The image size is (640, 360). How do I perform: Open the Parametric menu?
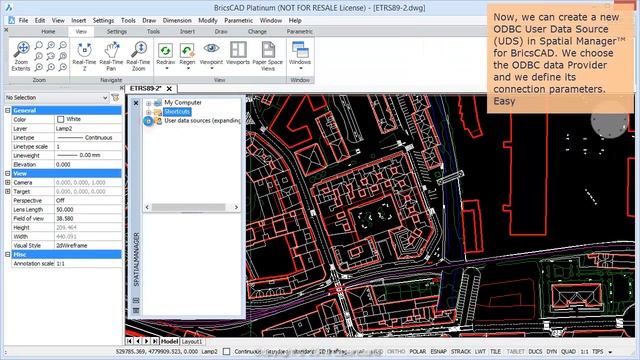coord(238,20)
